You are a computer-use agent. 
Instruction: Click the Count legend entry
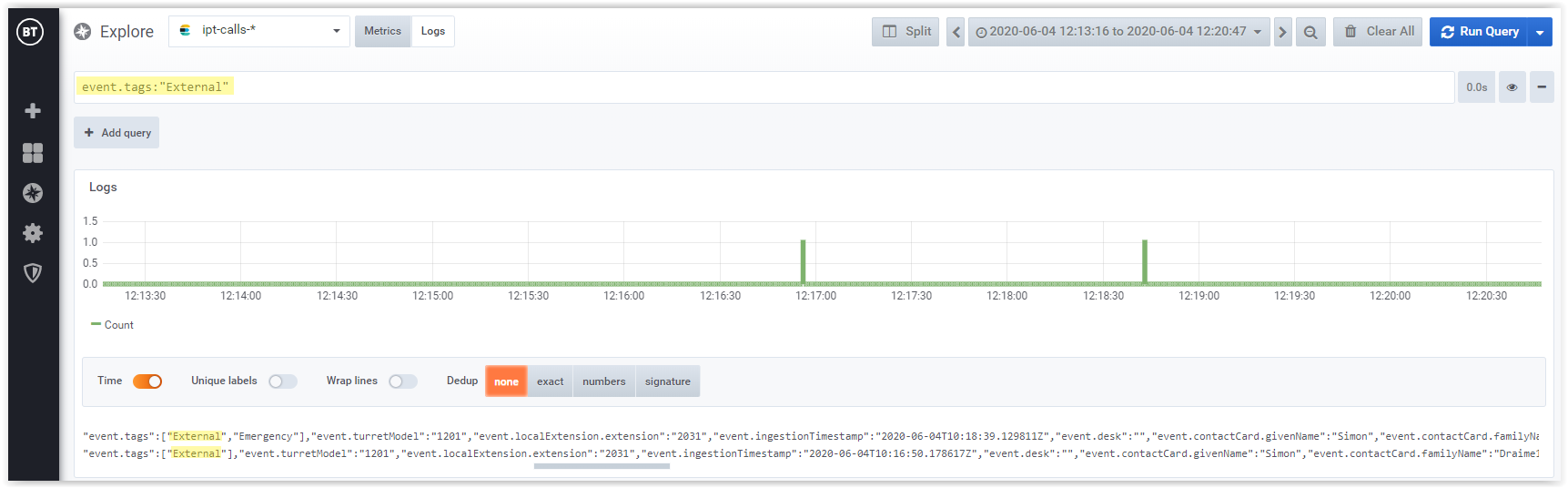click(112, 325)
